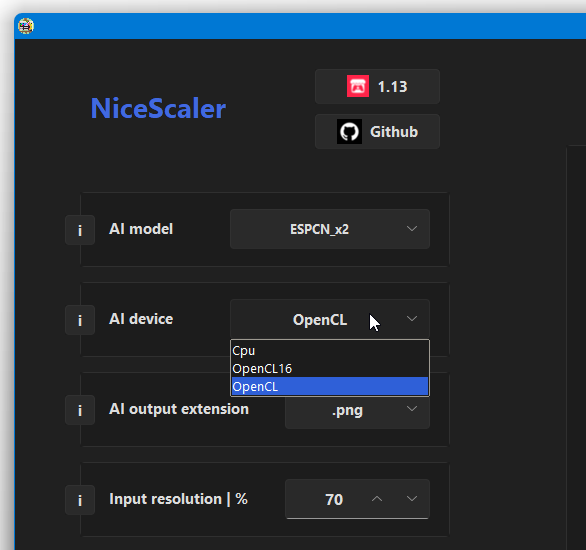The height and width of the screenshot is (550, 586).
Task: Show info for AI output extension
Action: 80,410
